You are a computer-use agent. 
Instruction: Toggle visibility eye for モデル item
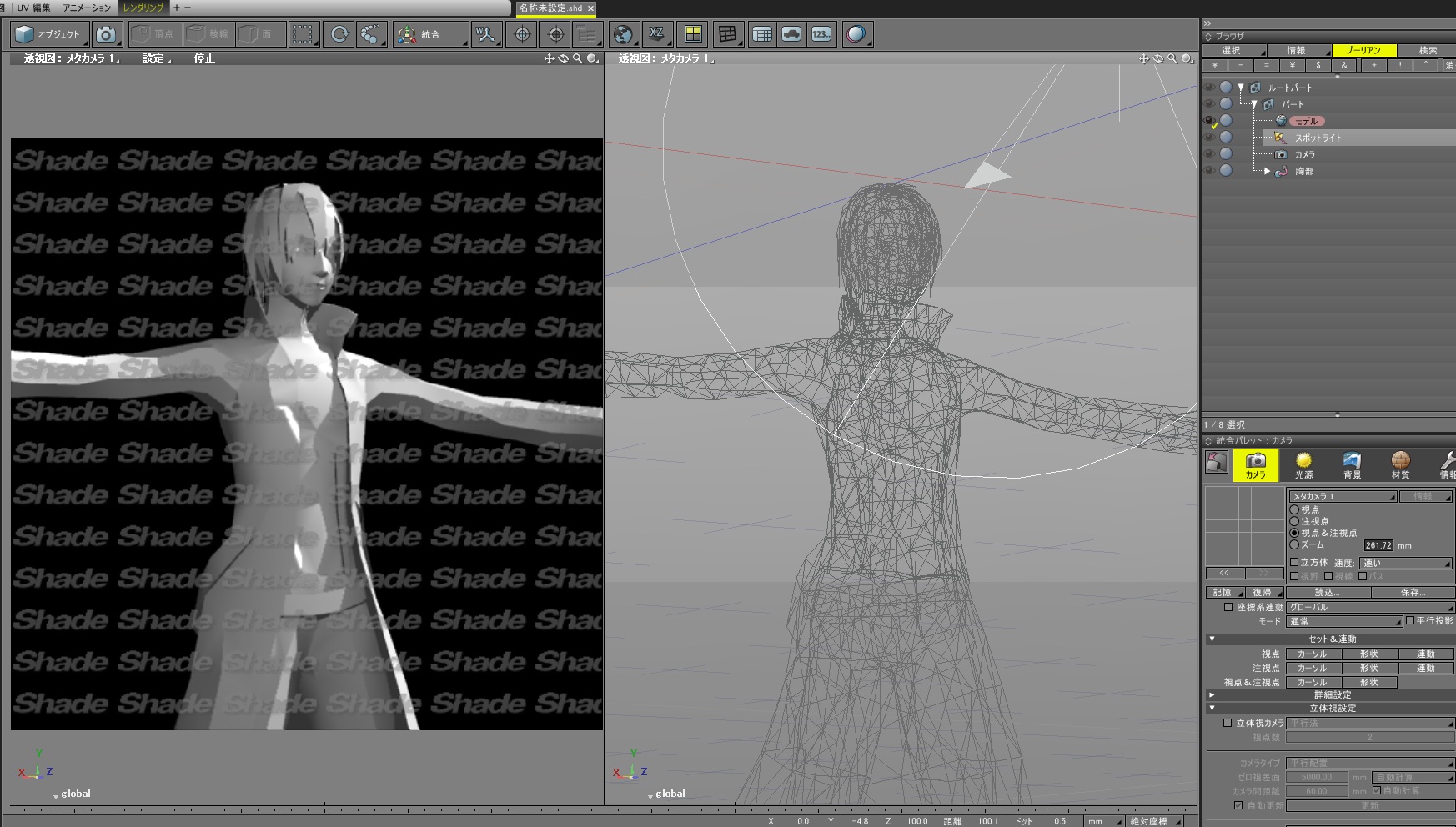(1209, 121)
